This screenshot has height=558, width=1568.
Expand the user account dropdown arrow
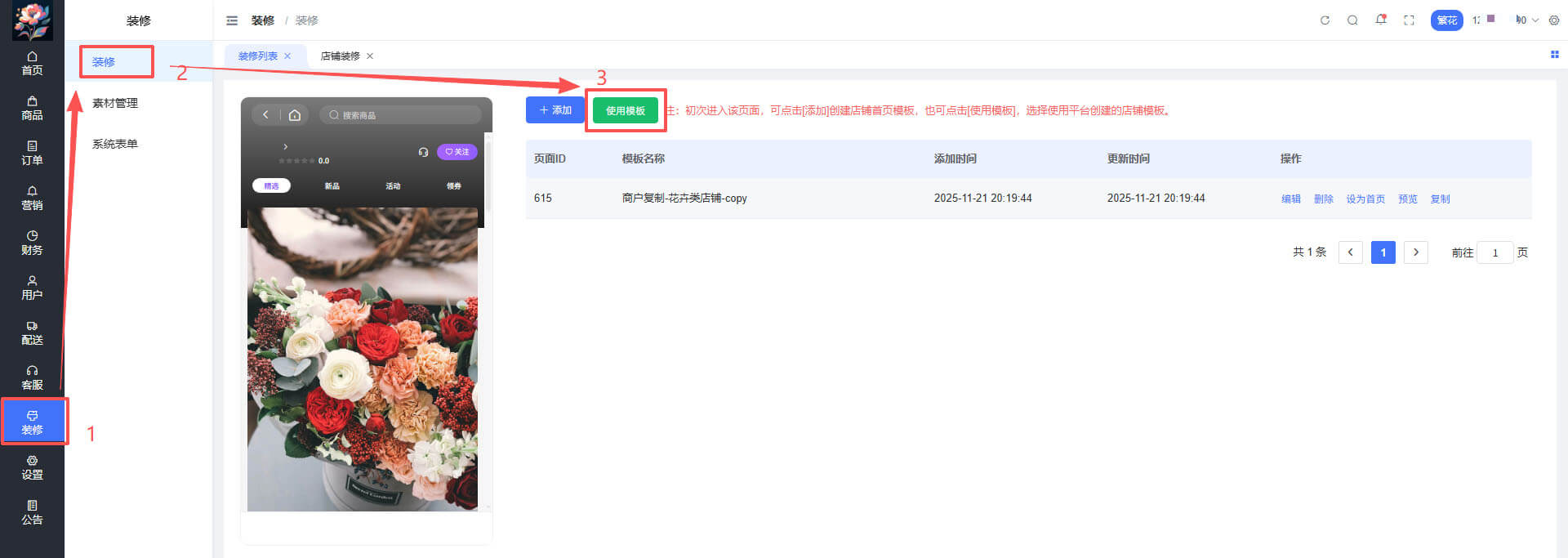tap(1535, 20)
